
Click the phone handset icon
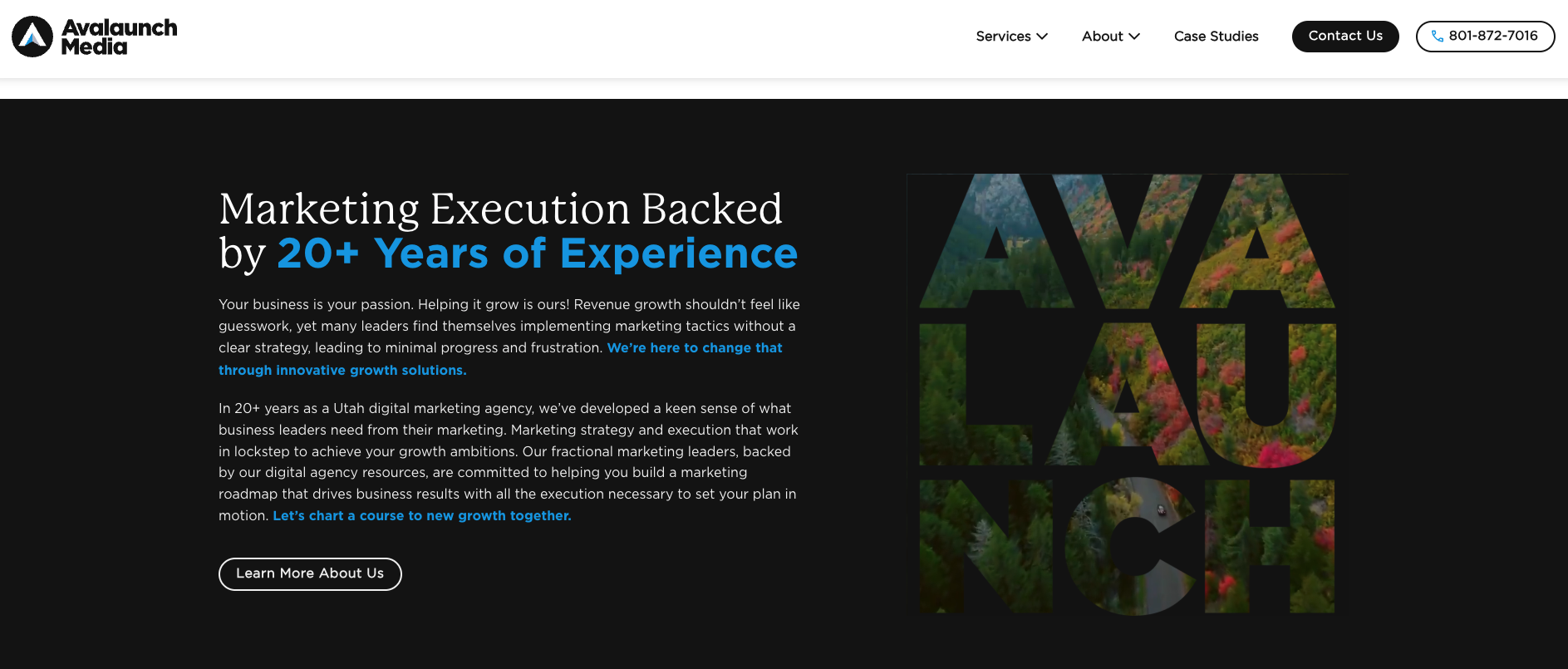tap(1437, 37)
